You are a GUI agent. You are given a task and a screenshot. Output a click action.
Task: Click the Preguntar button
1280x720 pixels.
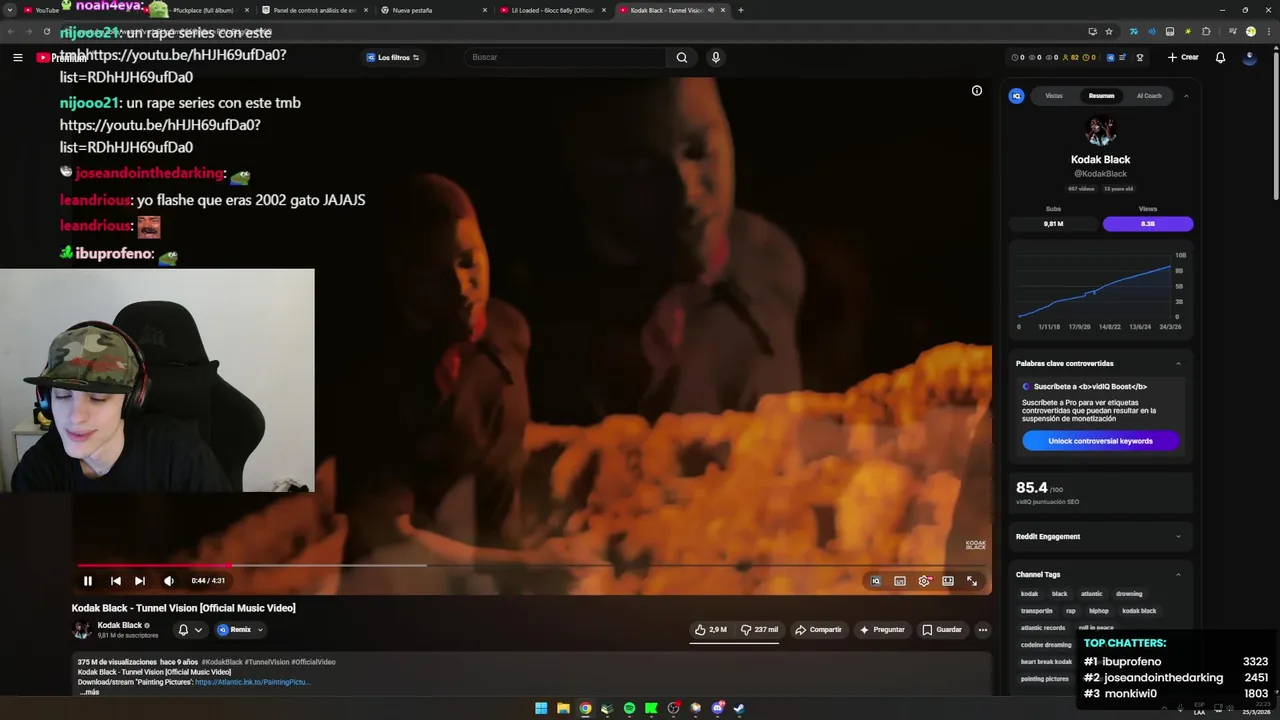point(882,630)
